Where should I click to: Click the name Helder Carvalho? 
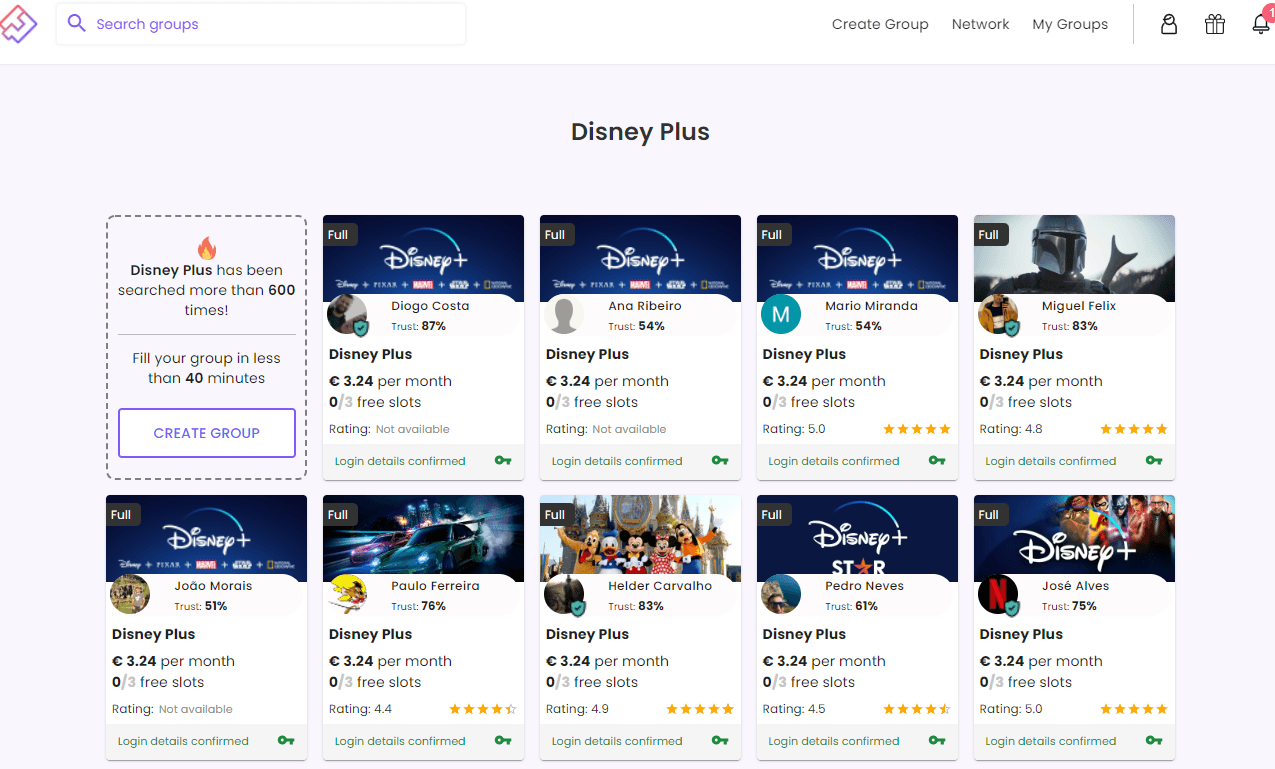coord(660,586)
